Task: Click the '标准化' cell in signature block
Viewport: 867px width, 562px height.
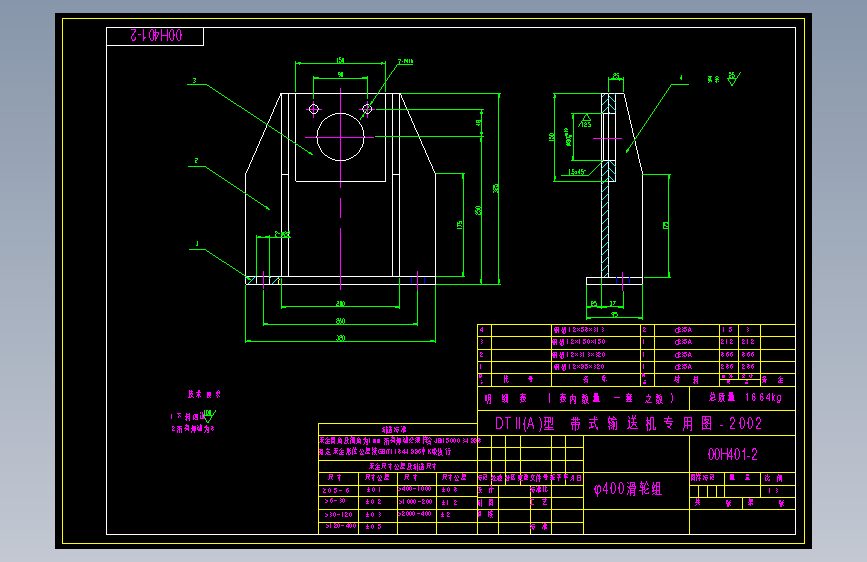Action: tap(539, 490)
